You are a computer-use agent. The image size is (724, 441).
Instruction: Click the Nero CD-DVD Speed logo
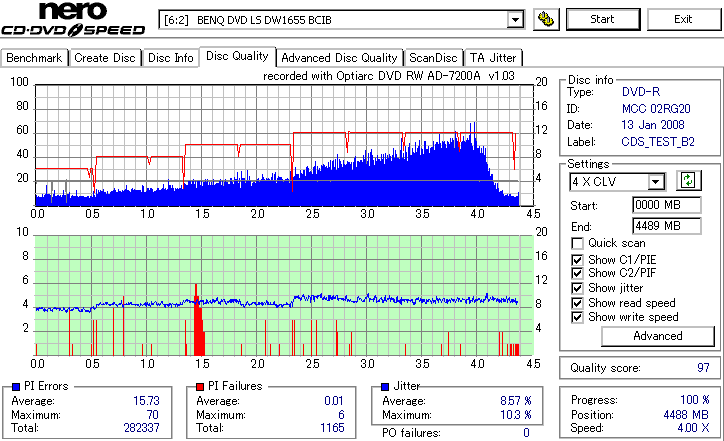point(73,19)
